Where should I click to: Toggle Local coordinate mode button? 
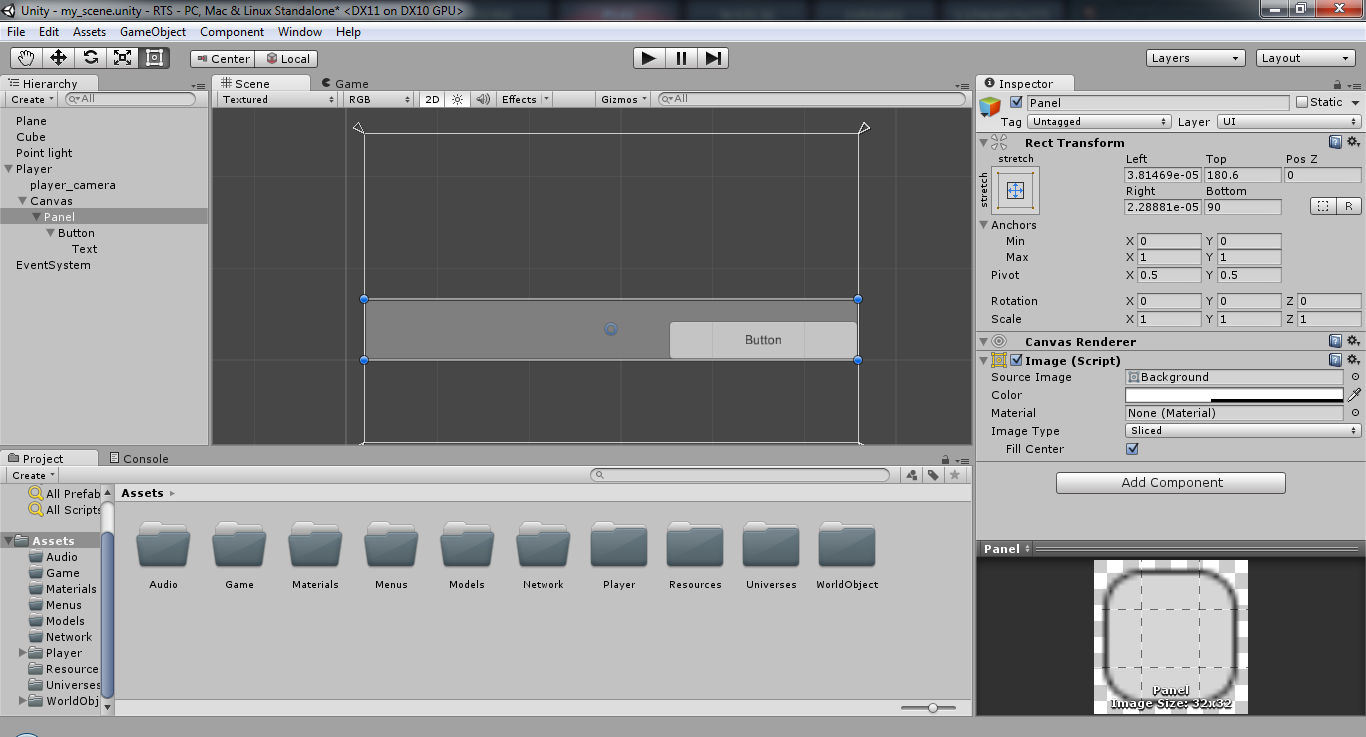pos(287,59)
